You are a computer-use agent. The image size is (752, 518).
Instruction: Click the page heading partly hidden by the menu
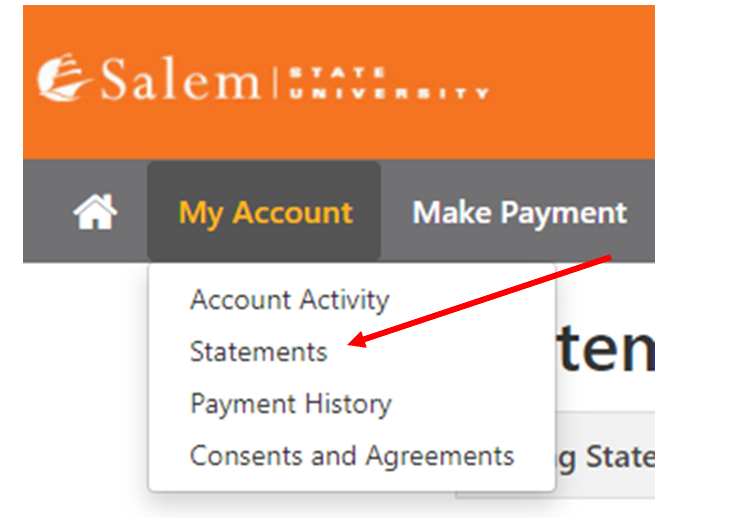pos(606,348)
